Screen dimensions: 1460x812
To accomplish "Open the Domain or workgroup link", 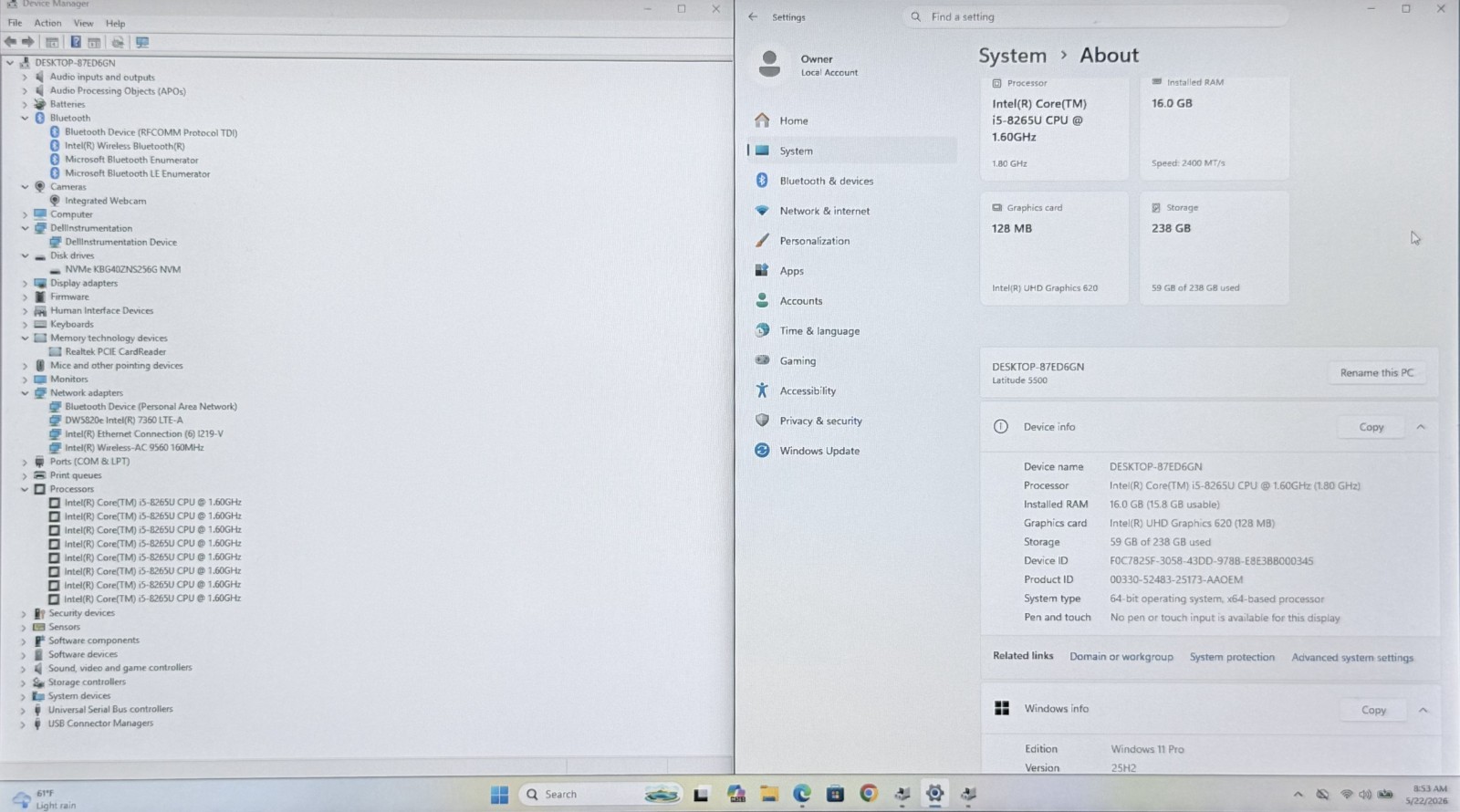I will click(x=1121, y=657).
